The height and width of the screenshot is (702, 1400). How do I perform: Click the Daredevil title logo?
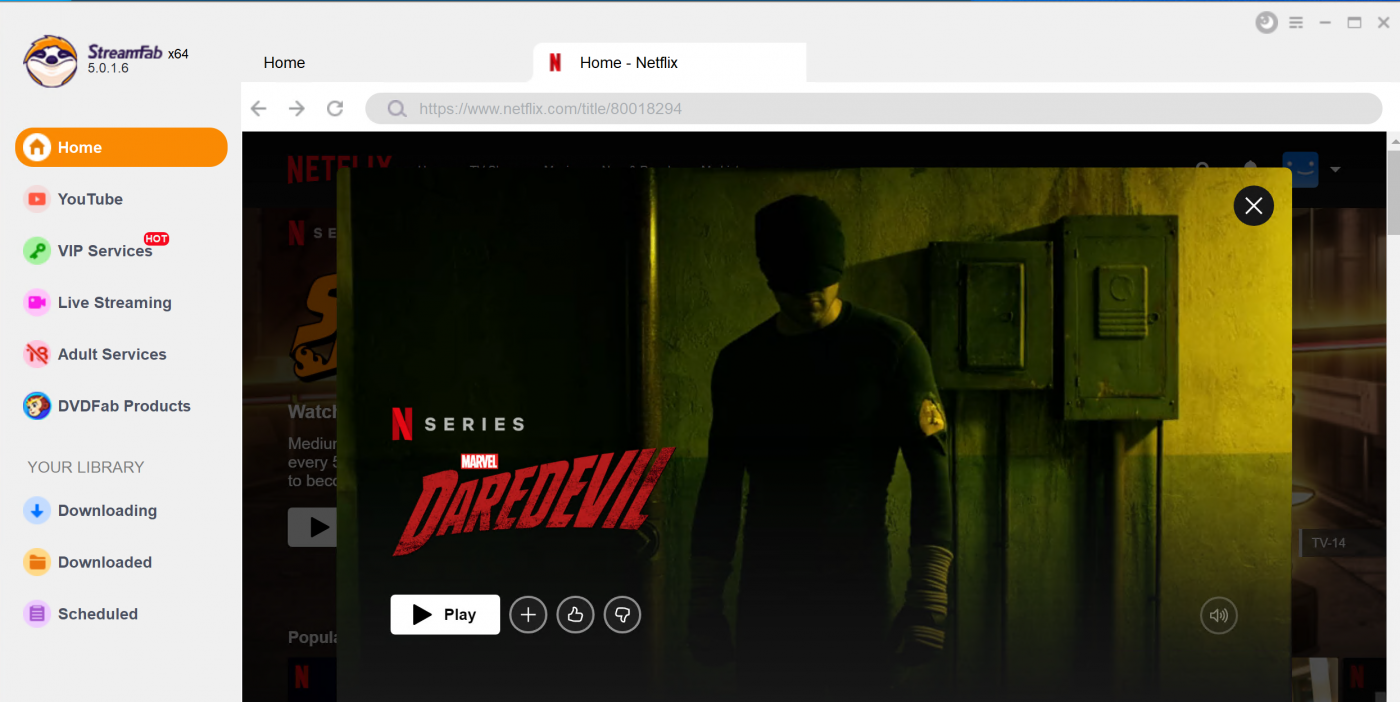click(x=534, y=501)
